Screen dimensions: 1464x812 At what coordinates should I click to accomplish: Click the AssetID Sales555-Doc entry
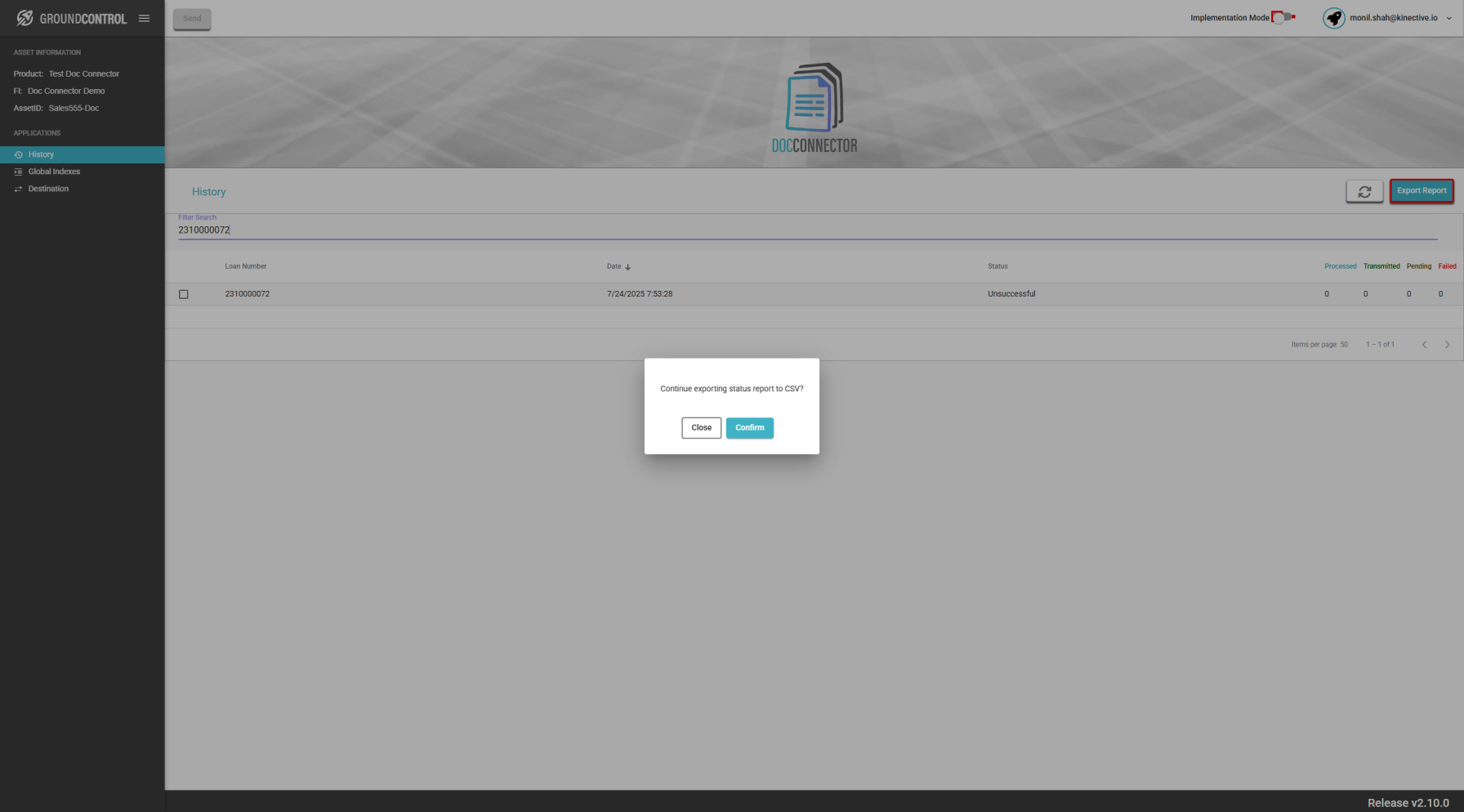(x=56, y=108)
